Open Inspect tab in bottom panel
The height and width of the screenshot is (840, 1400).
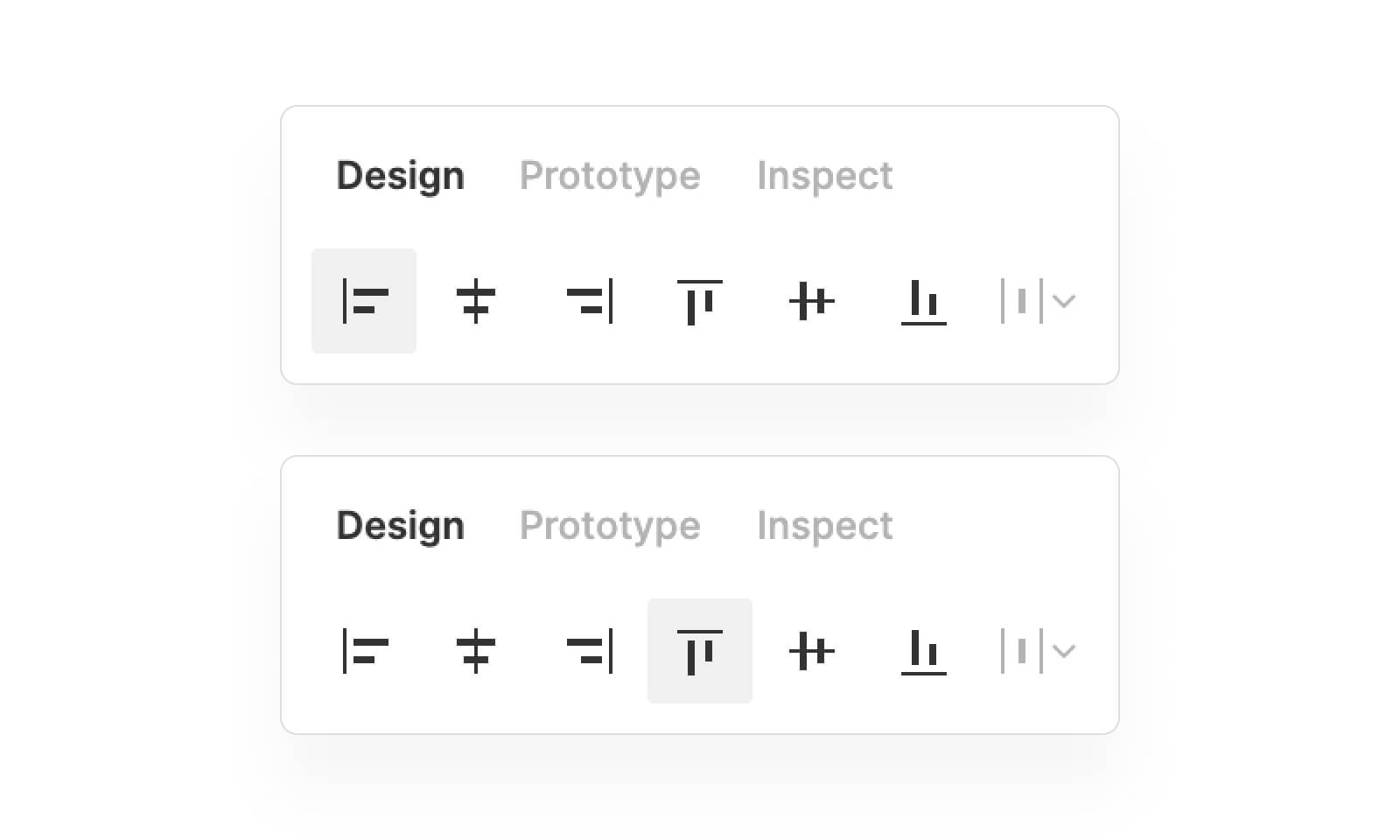[x=824, y=526]
